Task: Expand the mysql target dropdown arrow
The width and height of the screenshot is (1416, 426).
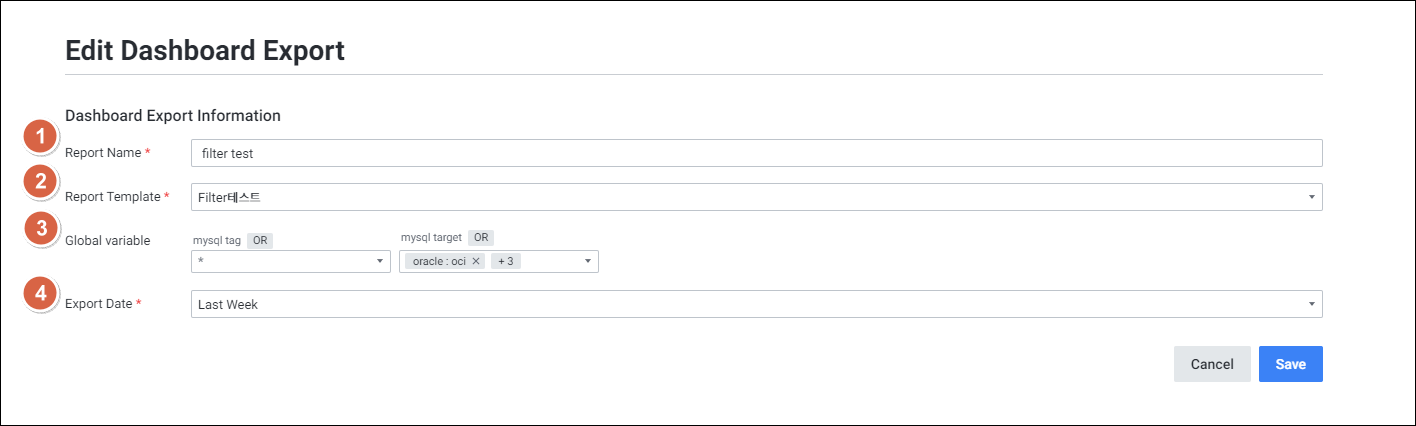Action: pyautogui.click(x=588, y=262)
